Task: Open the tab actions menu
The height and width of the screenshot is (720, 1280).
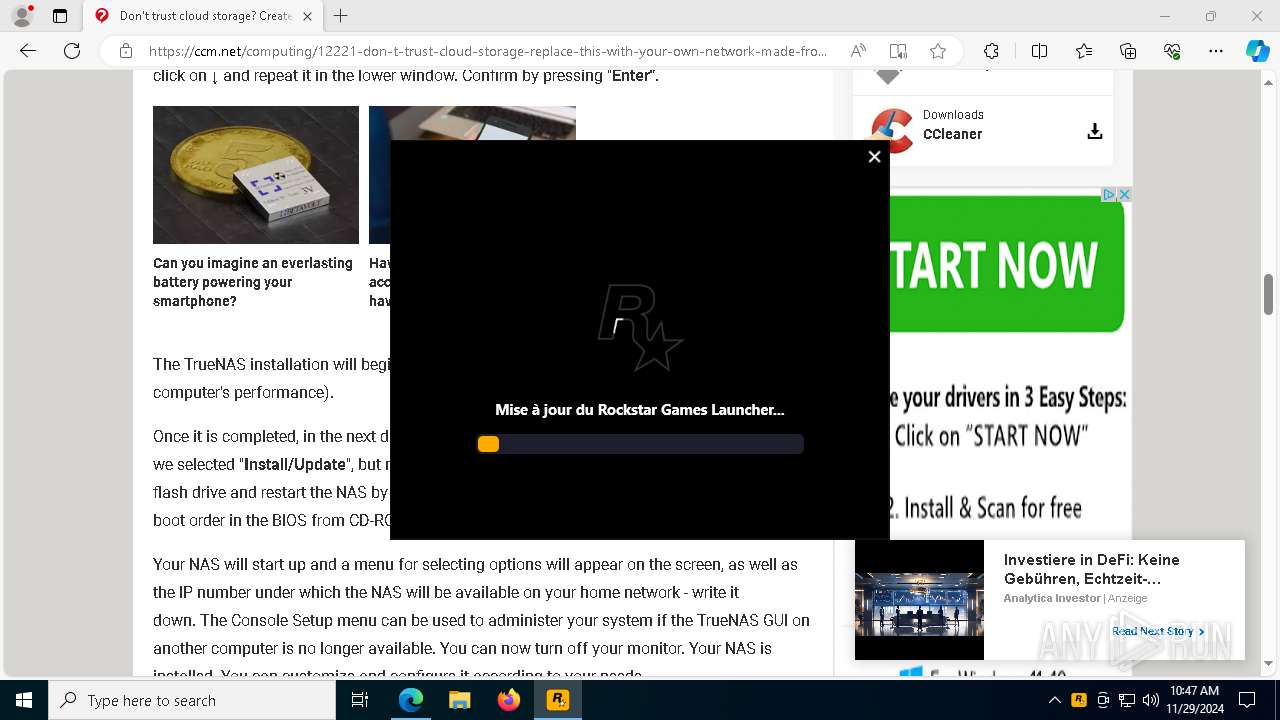Action: point(60,16)
